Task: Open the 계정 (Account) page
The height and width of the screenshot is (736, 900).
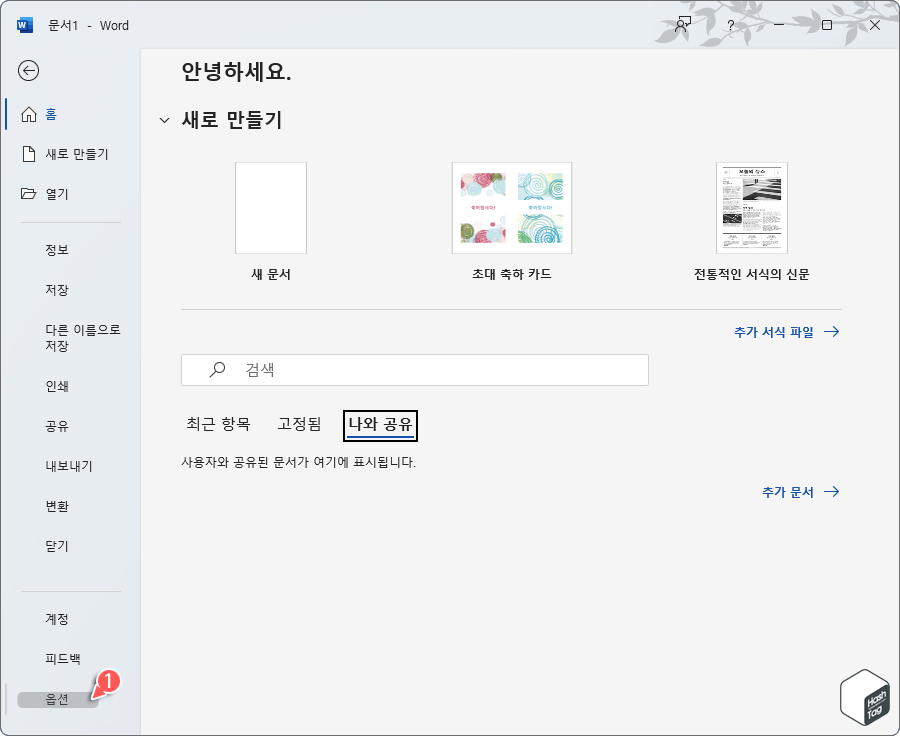Action: tap(56, 619)
